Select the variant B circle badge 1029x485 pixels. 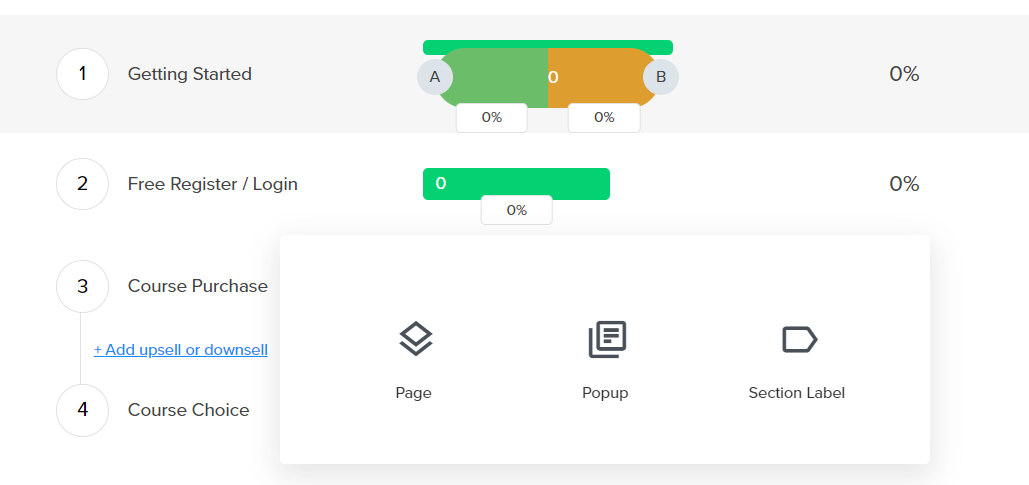(x=660, y=77)
